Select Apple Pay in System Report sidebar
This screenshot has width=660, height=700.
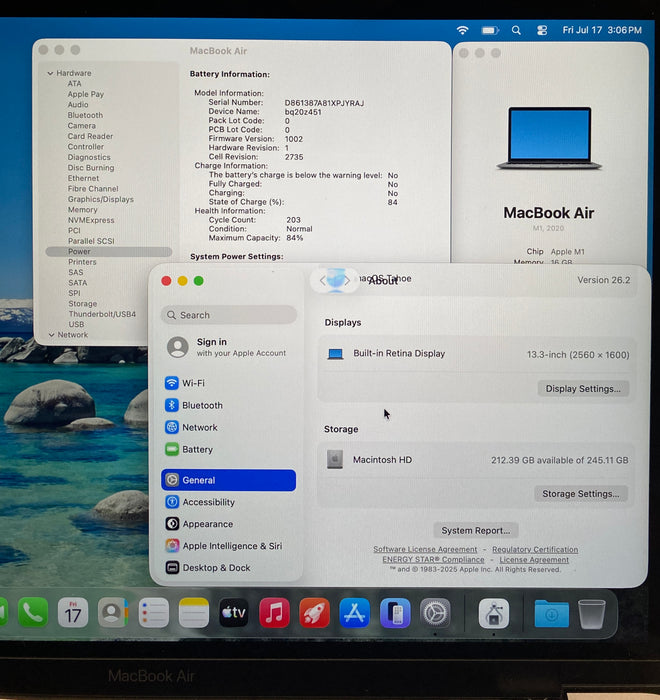(86, 94)
